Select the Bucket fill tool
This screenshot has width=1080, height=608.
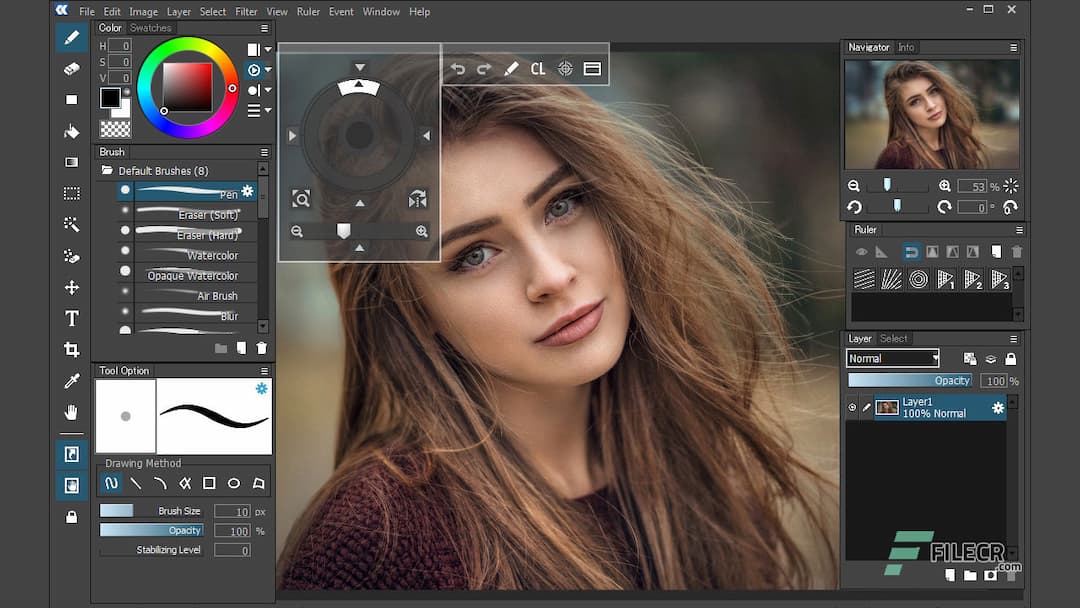pos(71,131)
